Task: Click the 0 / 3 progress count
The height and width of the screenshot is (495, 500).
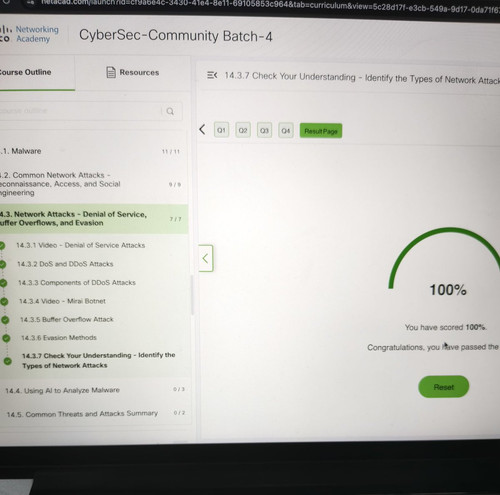Action: 179,389
